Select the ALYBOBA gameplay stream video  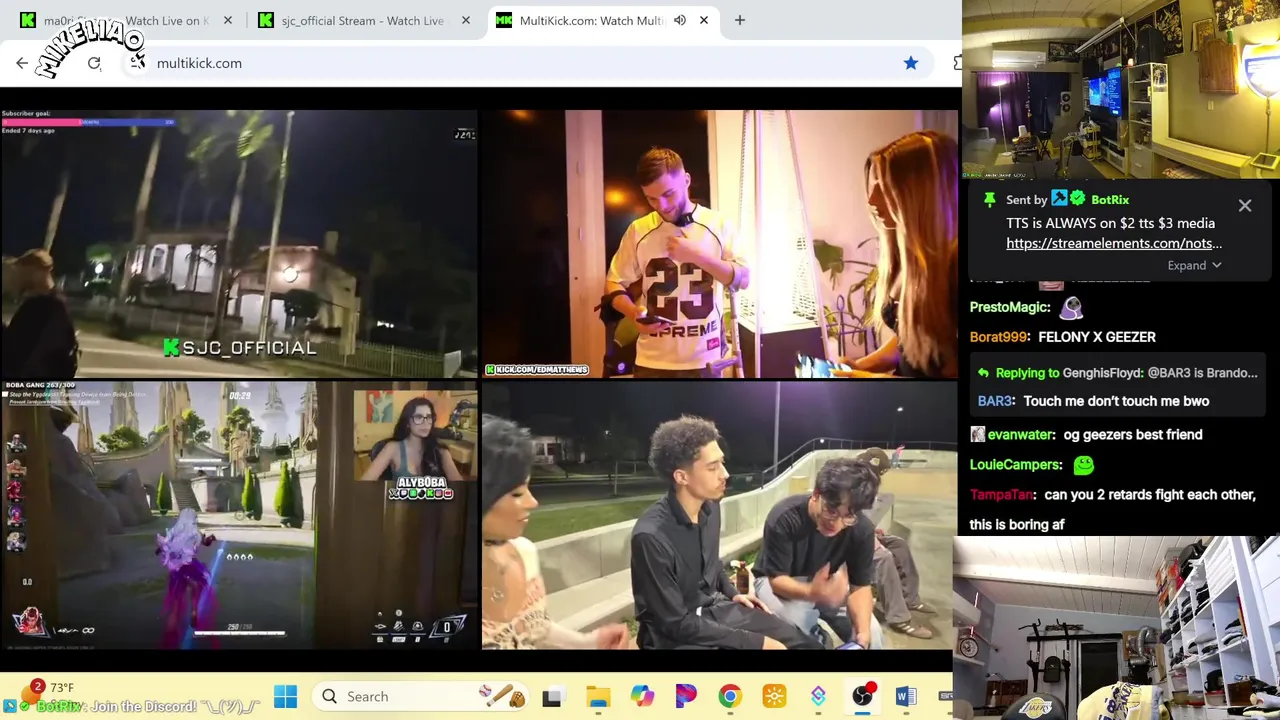pyautogui.click(x=239, y=515)
